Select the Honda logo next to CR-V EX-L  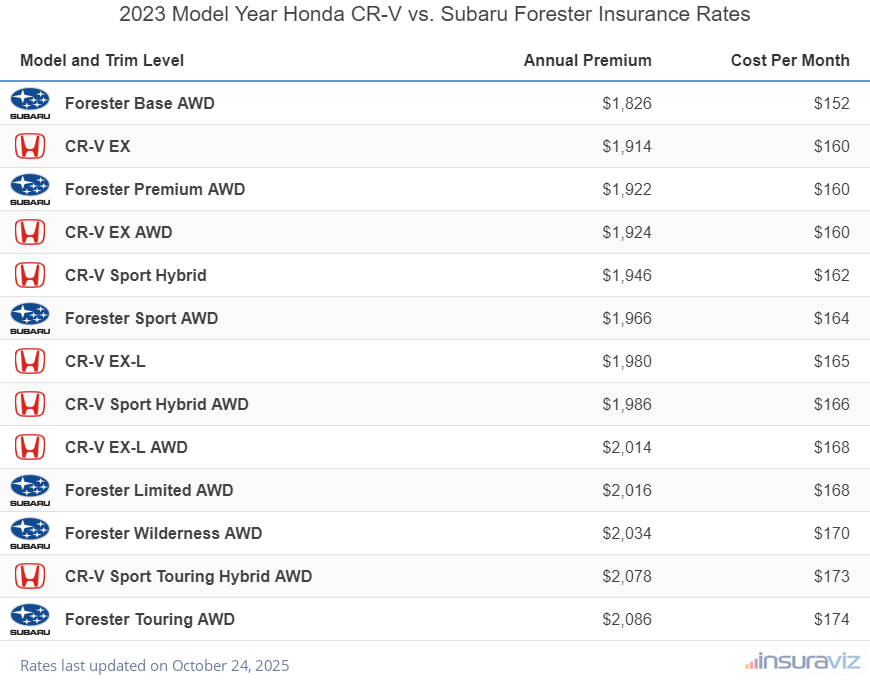pyautogui.click(x=30, y=361)
